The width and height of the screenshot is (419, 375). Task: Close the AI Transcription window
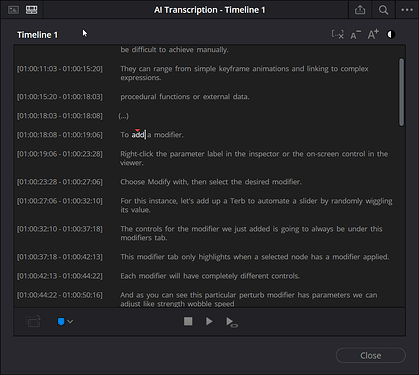pyautogui.click(x=371, y=356)
